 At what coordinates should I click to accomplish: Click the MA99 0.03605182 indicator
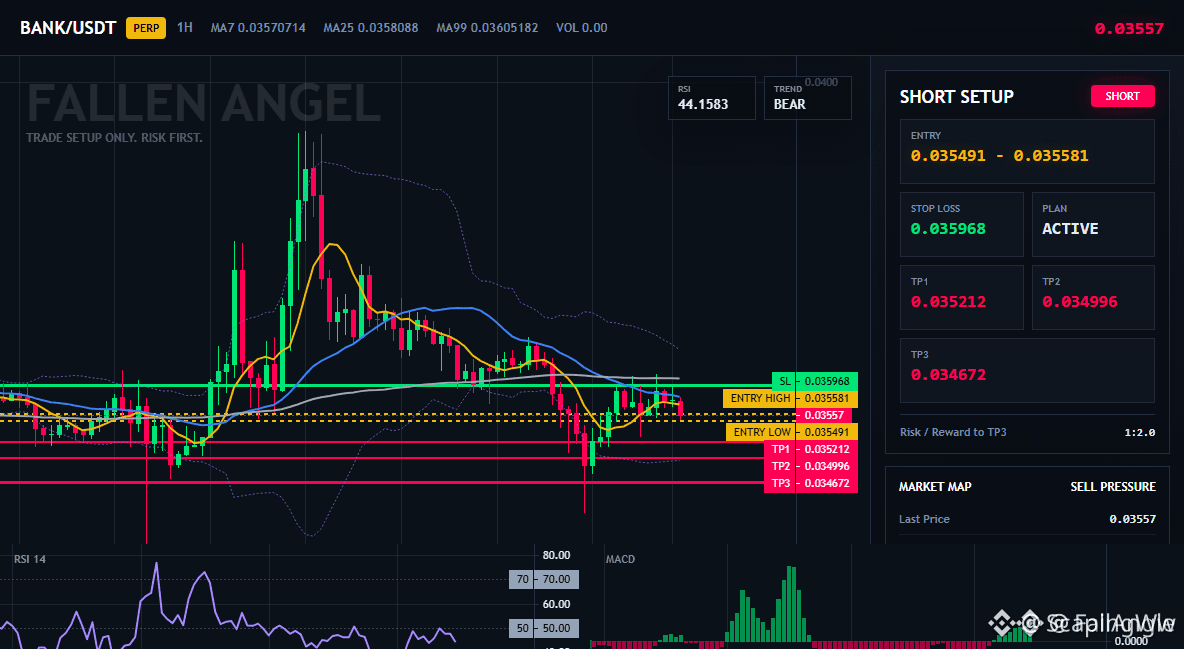tap(487, 28)
